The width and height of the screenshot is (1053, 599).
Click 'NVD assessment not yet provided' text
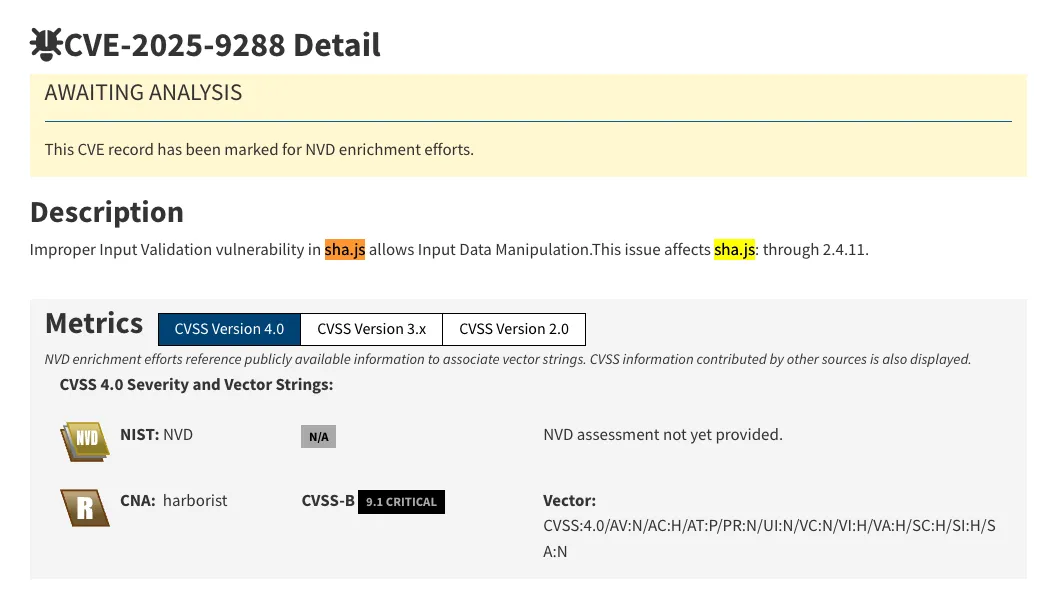pos(662,434)
